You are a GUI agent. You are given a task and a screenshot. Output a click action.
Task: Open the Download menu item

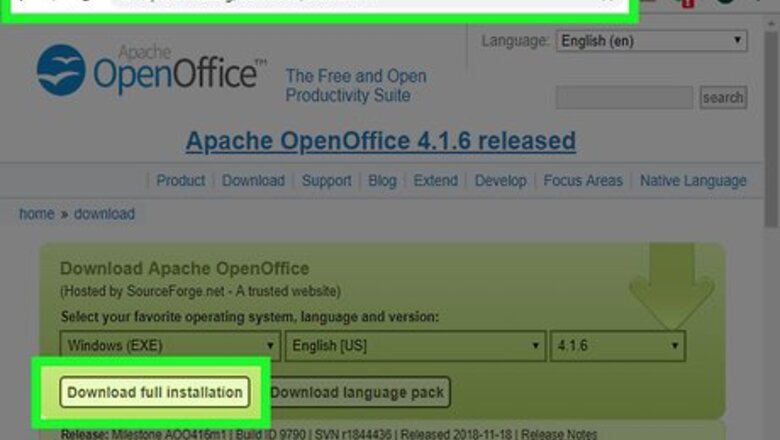click(x=253, y=180)
